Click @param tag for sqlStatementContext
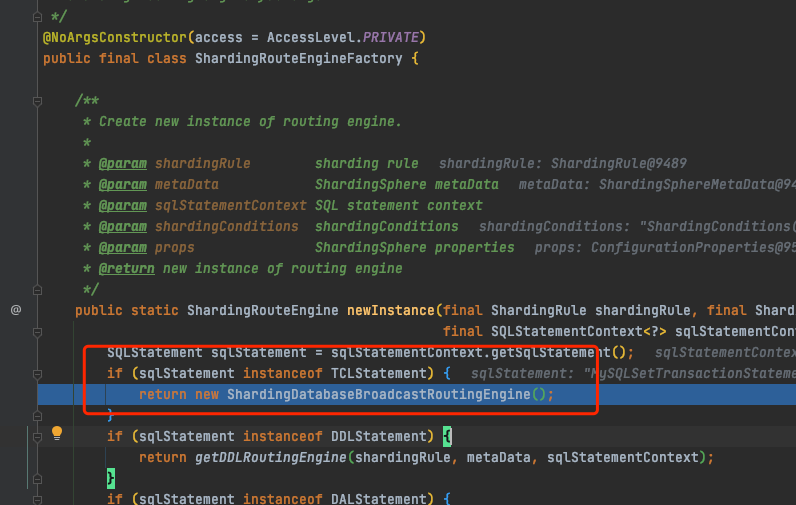The width and height of the screenshot is (796, 505). point(122,206)
